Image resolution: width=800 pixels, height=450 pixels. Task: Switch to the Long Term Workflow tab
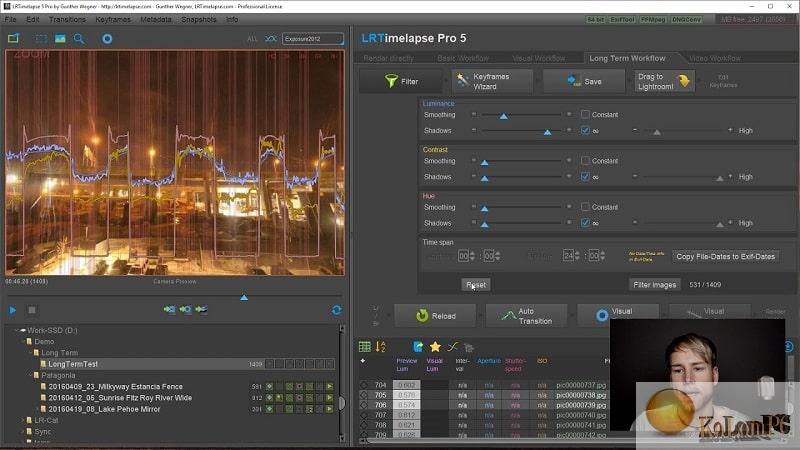(x=627, y=58)
